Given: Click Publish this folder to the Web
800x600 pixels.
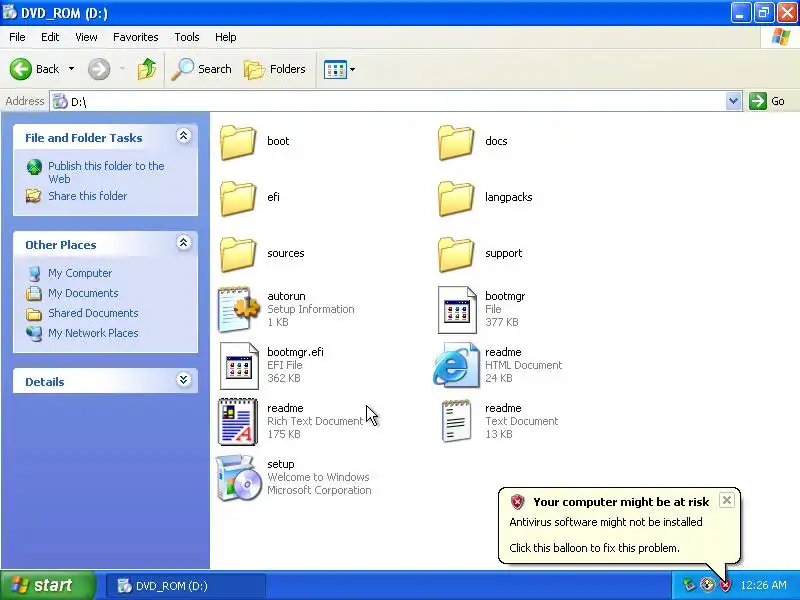Looking at the screenshot, I should 106,172.
